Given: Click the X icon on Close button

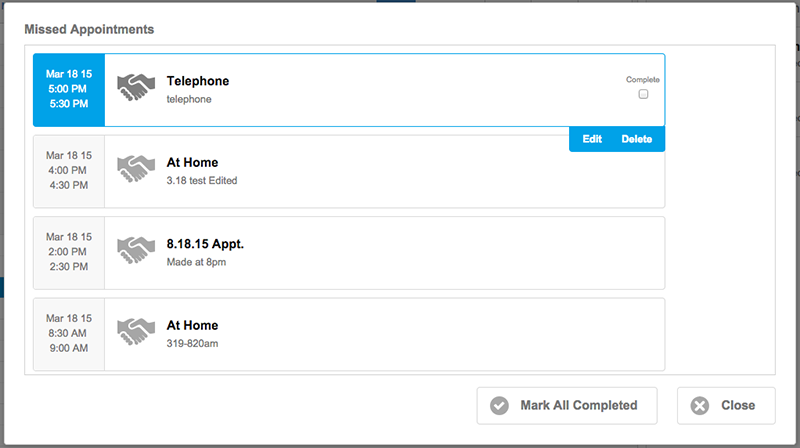Looking at the screenshot, I should [699, 406].
